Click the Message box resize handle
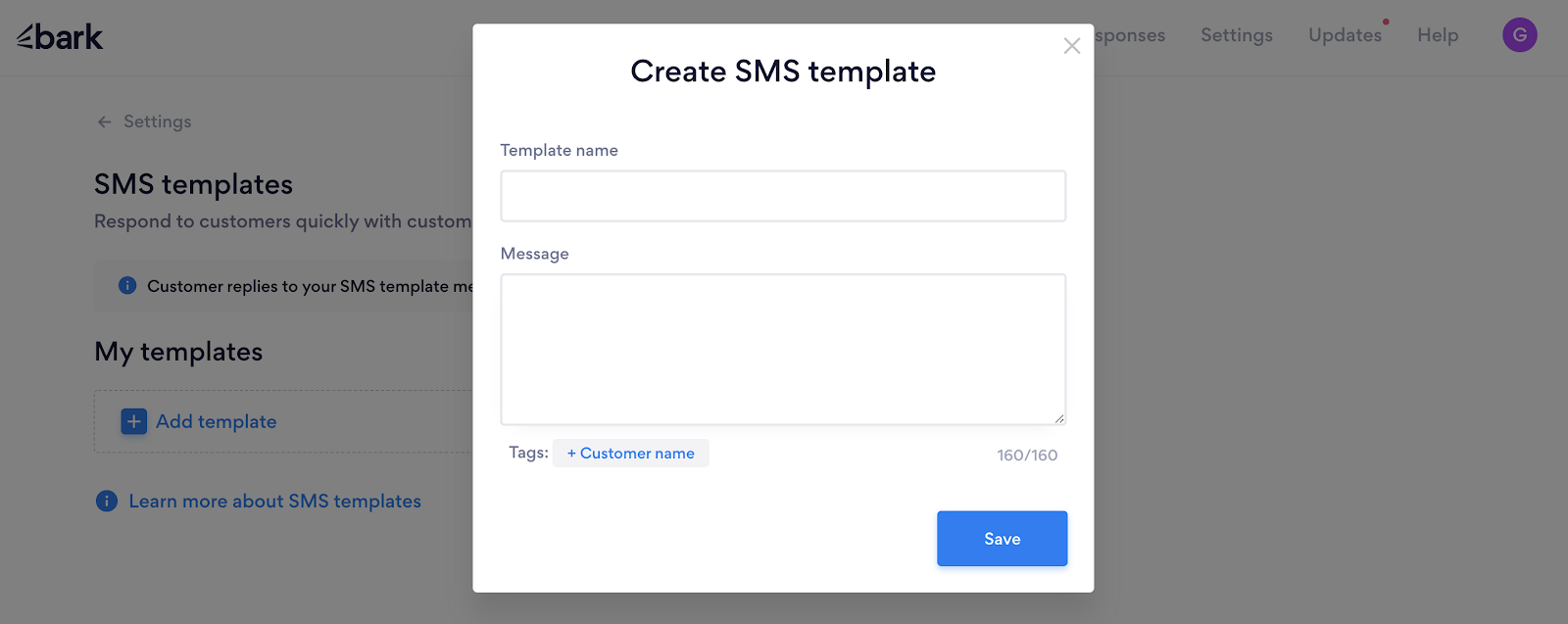1568x624 pixels. pos(1059,418)
